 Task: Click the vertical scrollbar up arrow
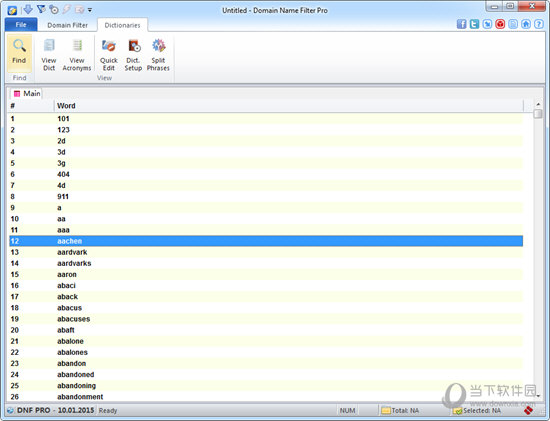coord(538,104)
